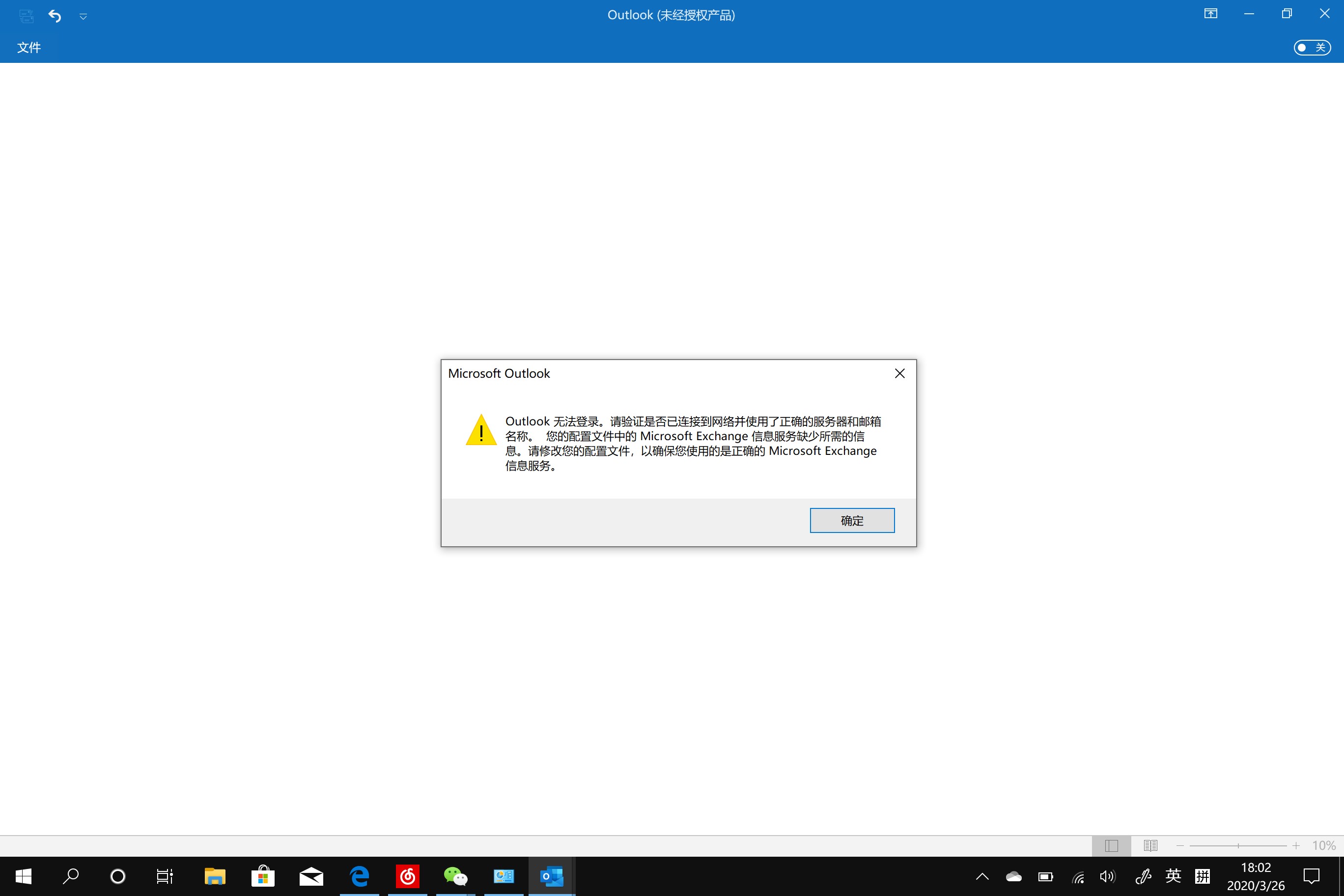
Task: Click the yellow warning icon in the dialog
Action: [481, 430]
